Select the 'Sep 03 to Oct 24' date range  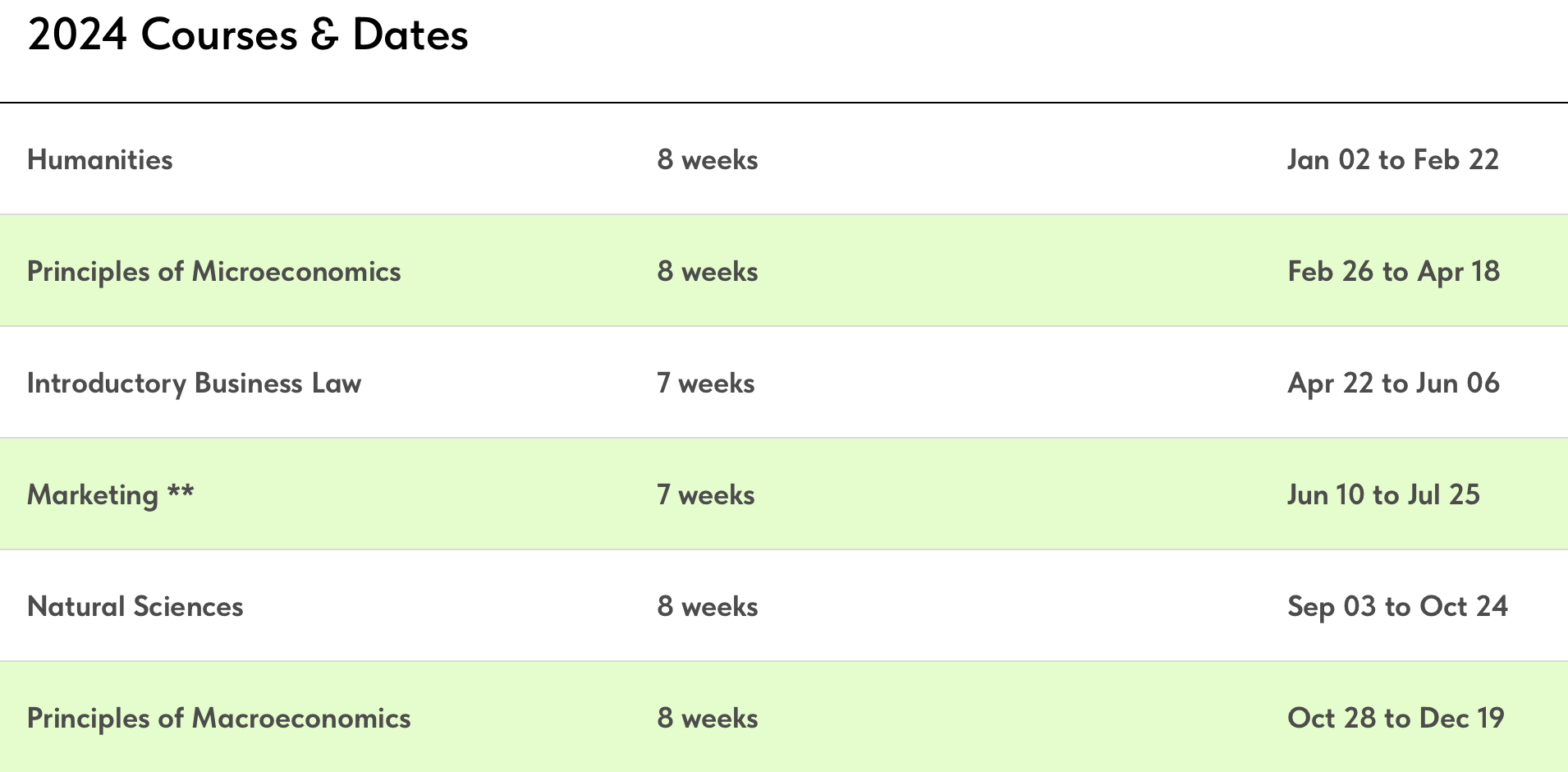pos(1397,607)
